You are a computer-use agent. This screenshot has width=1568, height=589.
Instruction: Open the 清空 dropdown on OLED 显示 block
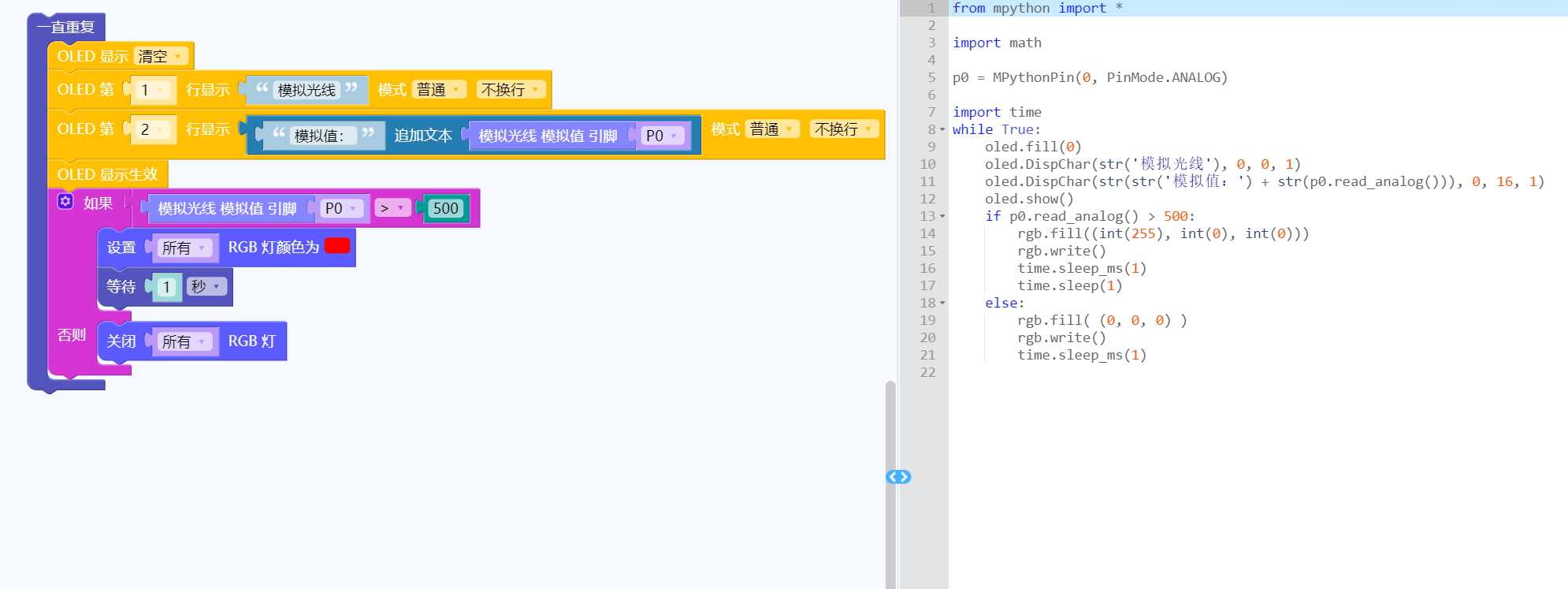(161, 57)
